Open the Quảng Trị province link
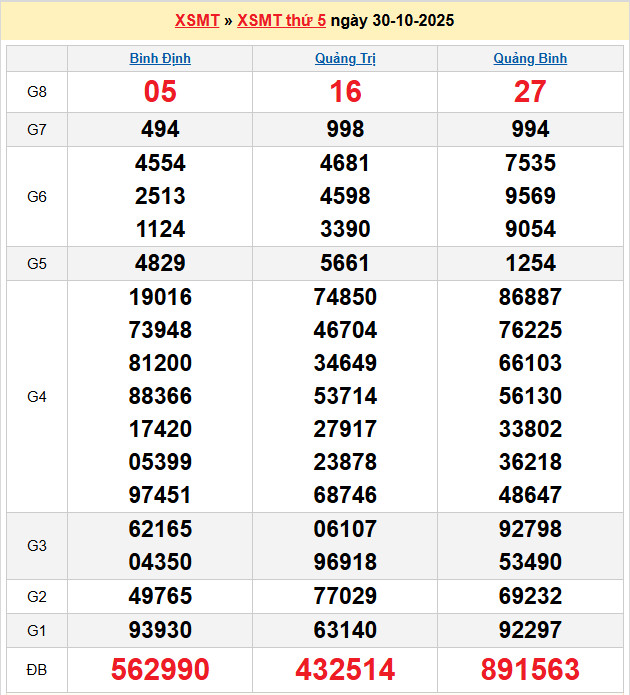Screen dimensions: 630x695 pos(345,58)
